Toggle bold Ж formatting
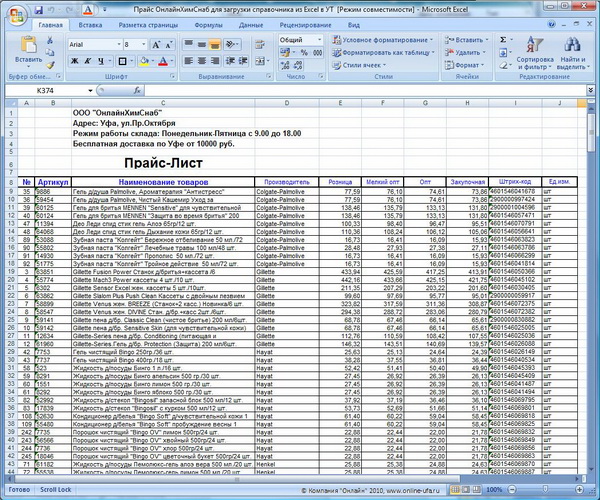 point(75,61)
